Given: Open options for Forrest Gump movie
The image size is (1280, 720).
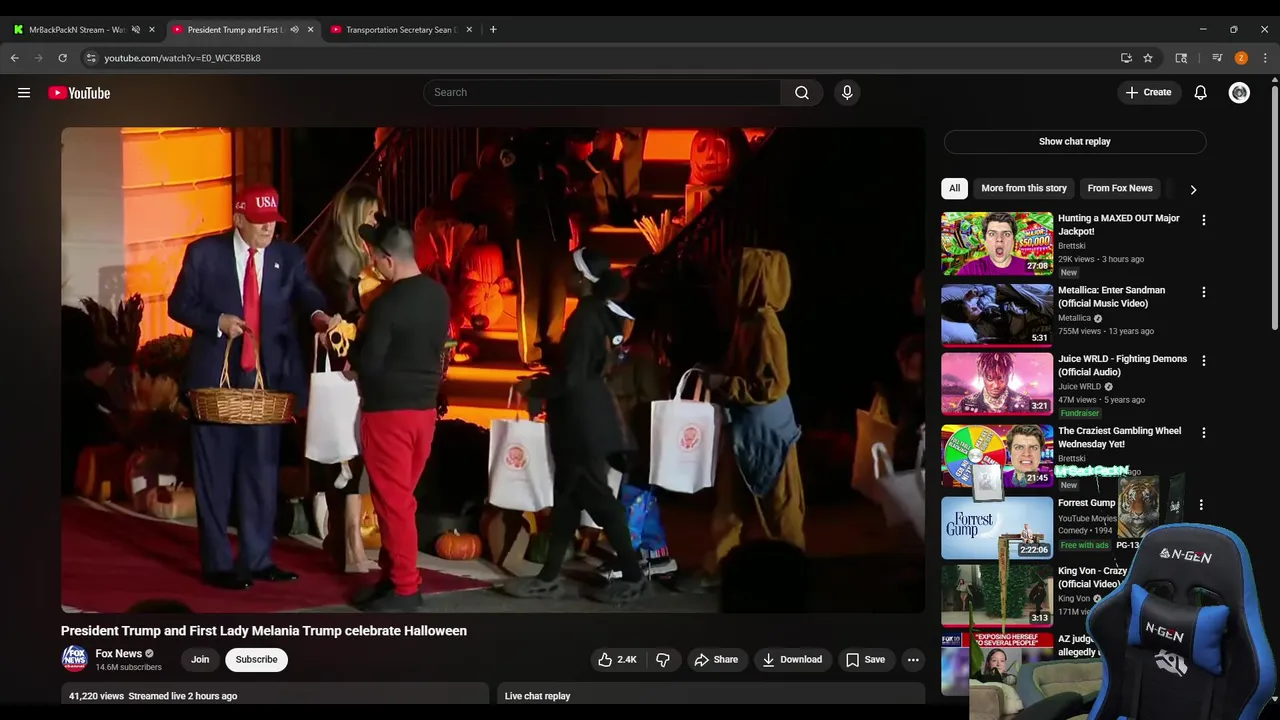Looking at the screenshot, I should coord(1201,505).
